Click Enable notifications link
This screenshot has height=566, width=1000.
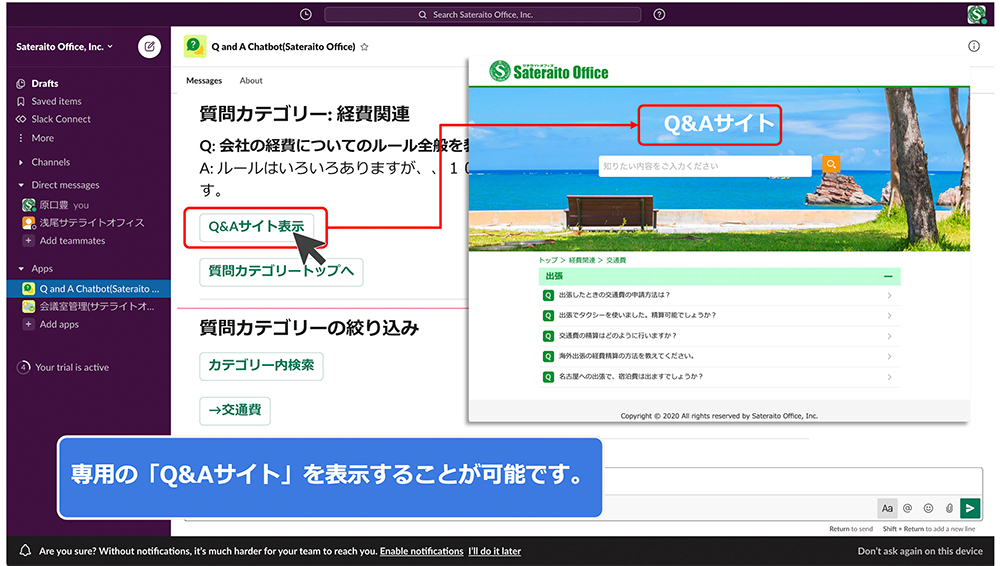tap(422, 551)
